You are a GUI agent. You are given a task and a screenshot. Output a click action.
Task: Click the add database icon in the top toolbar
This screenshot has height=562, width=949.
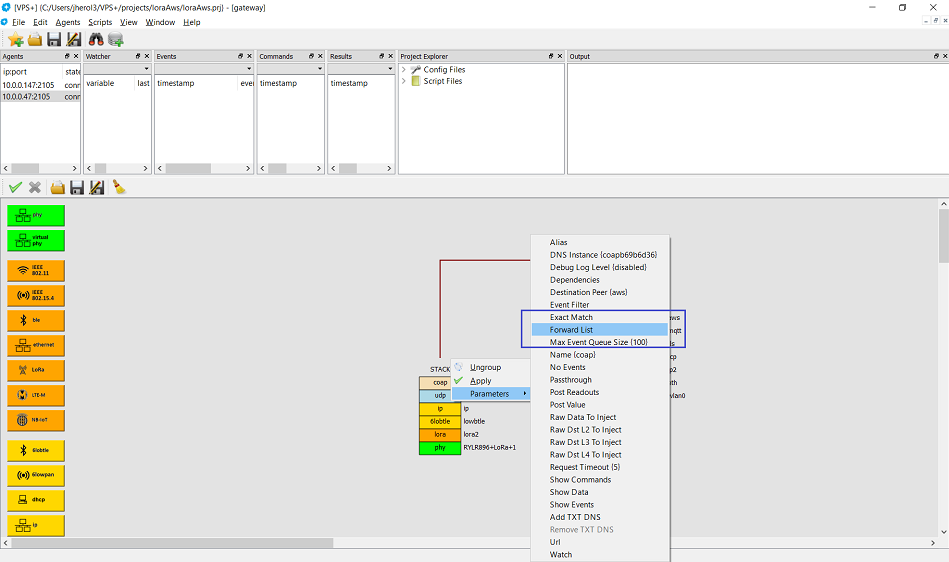(x=116, y=39)
